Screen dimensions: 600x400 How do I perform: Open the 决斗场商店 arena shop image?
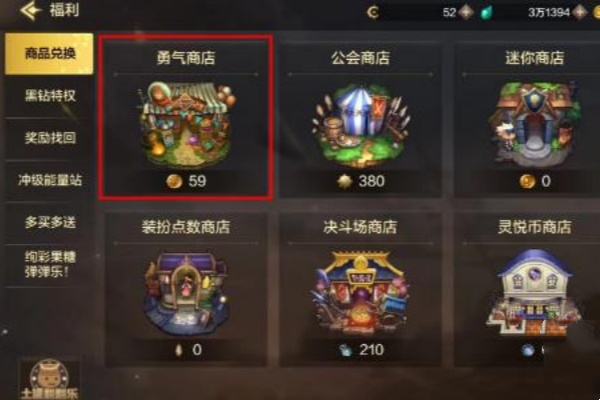click(x=360, y=294)
